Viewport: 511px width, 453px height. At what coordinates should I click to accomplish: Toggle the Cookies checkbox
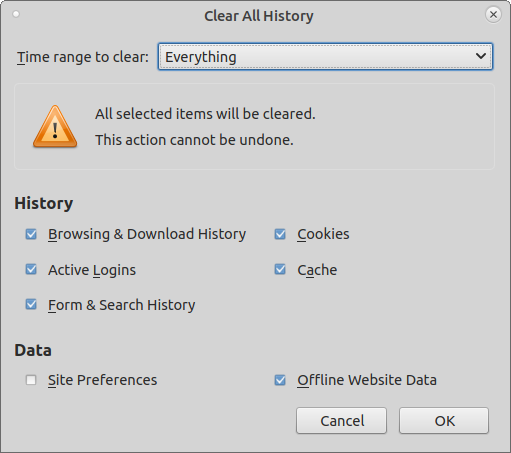tap(280, 234)
